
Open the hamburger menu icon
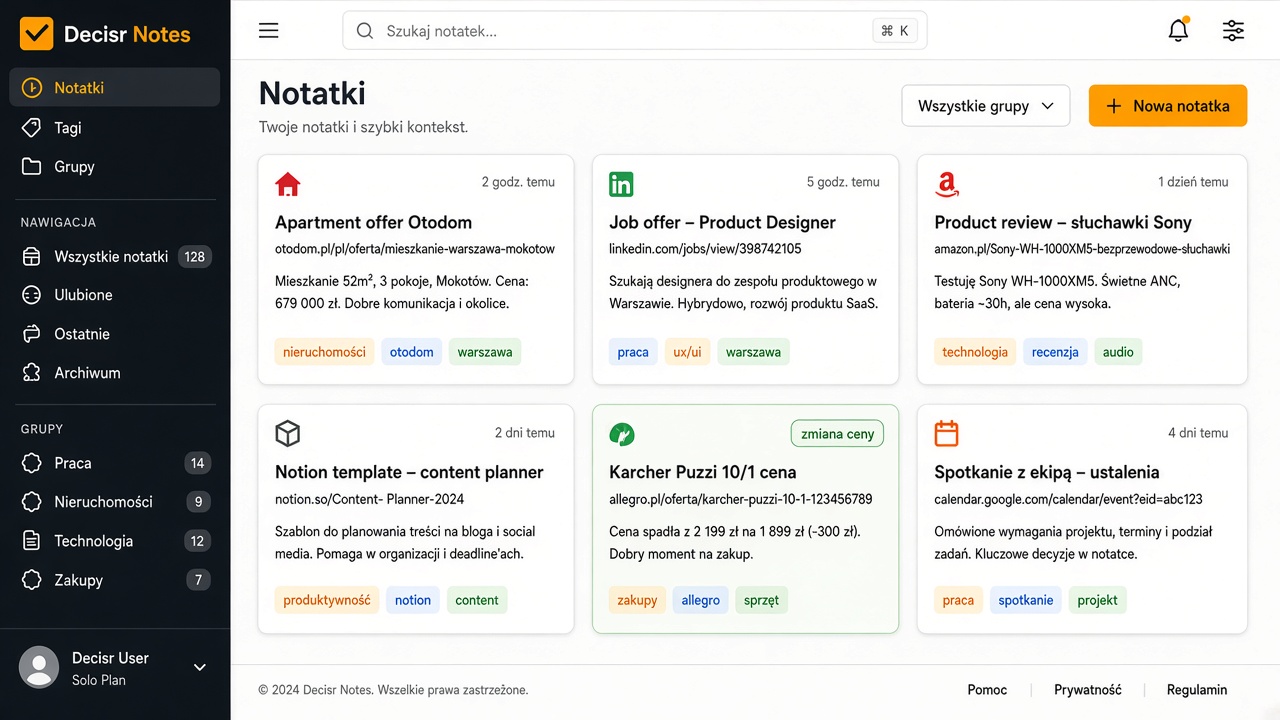pos(268,31)
